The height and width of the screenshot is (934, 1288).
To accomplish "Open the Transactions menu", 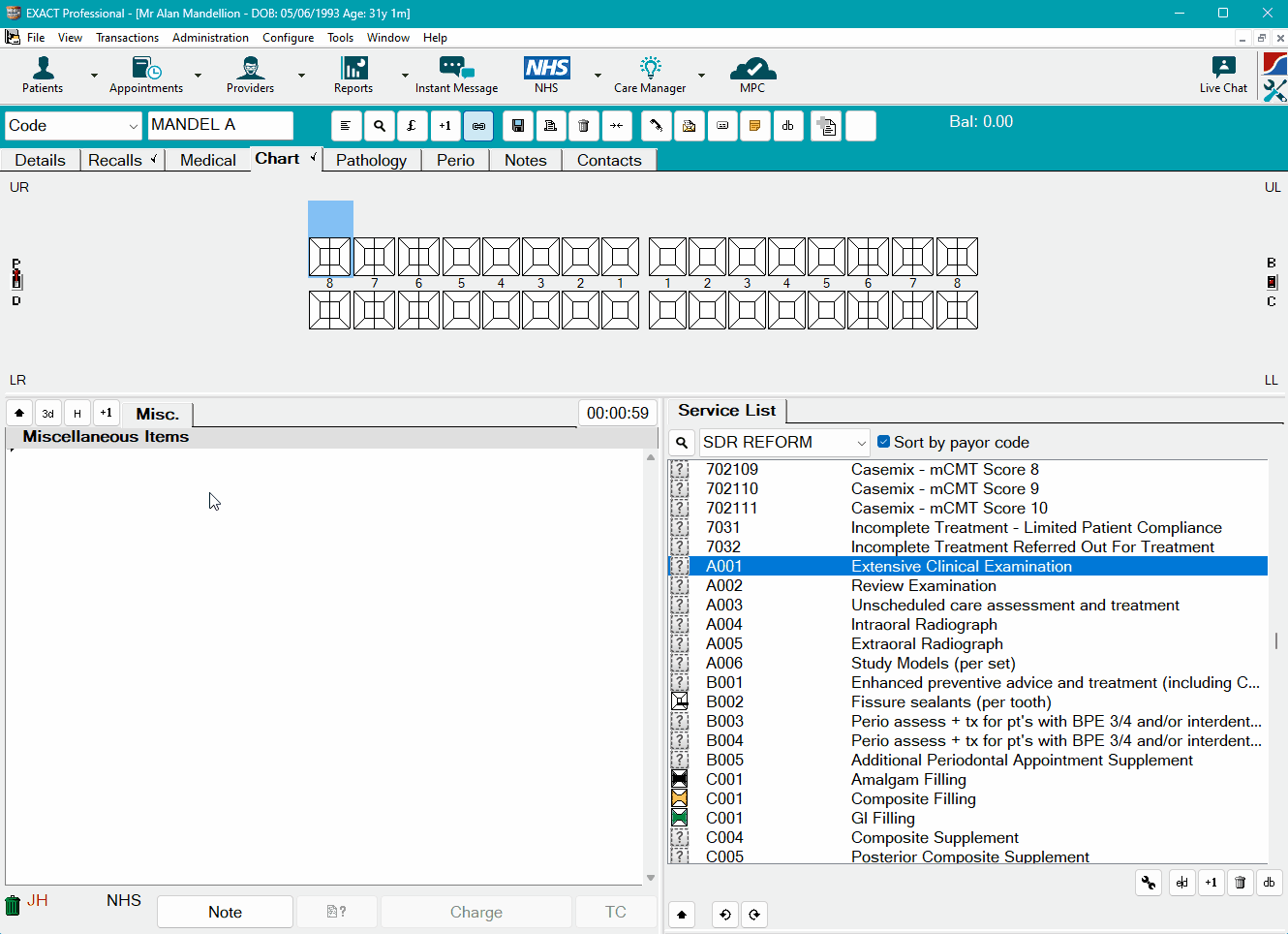I will pos(127,38).
